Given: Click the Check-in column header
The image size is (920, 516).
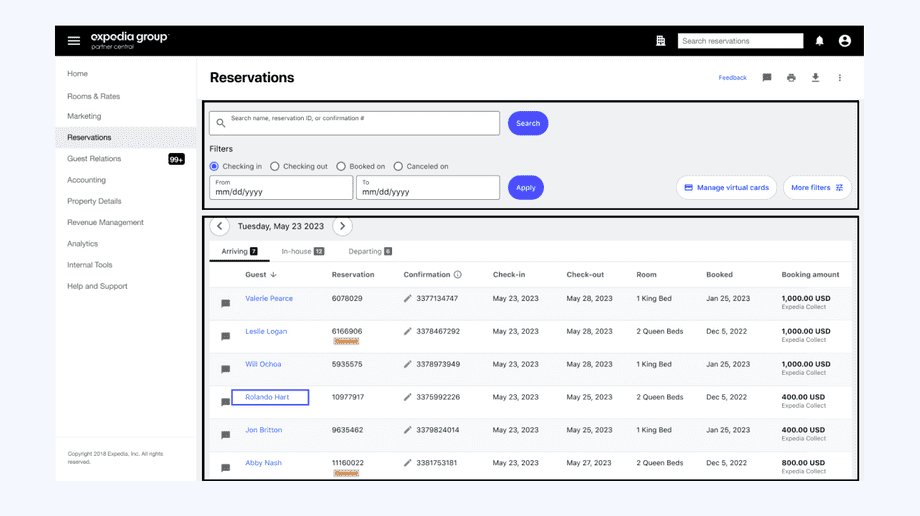Looking at the screenshot, I should click(x=509, y=274).
